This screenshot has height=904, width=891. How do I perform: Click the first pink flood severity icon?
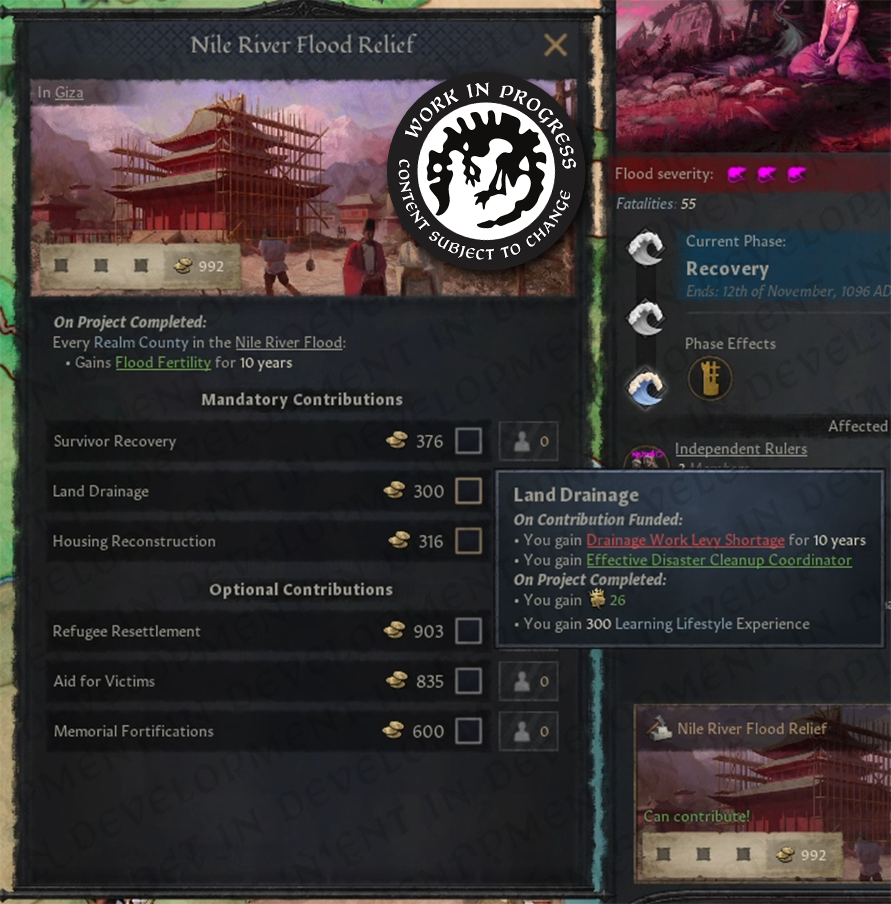[736, 174]
